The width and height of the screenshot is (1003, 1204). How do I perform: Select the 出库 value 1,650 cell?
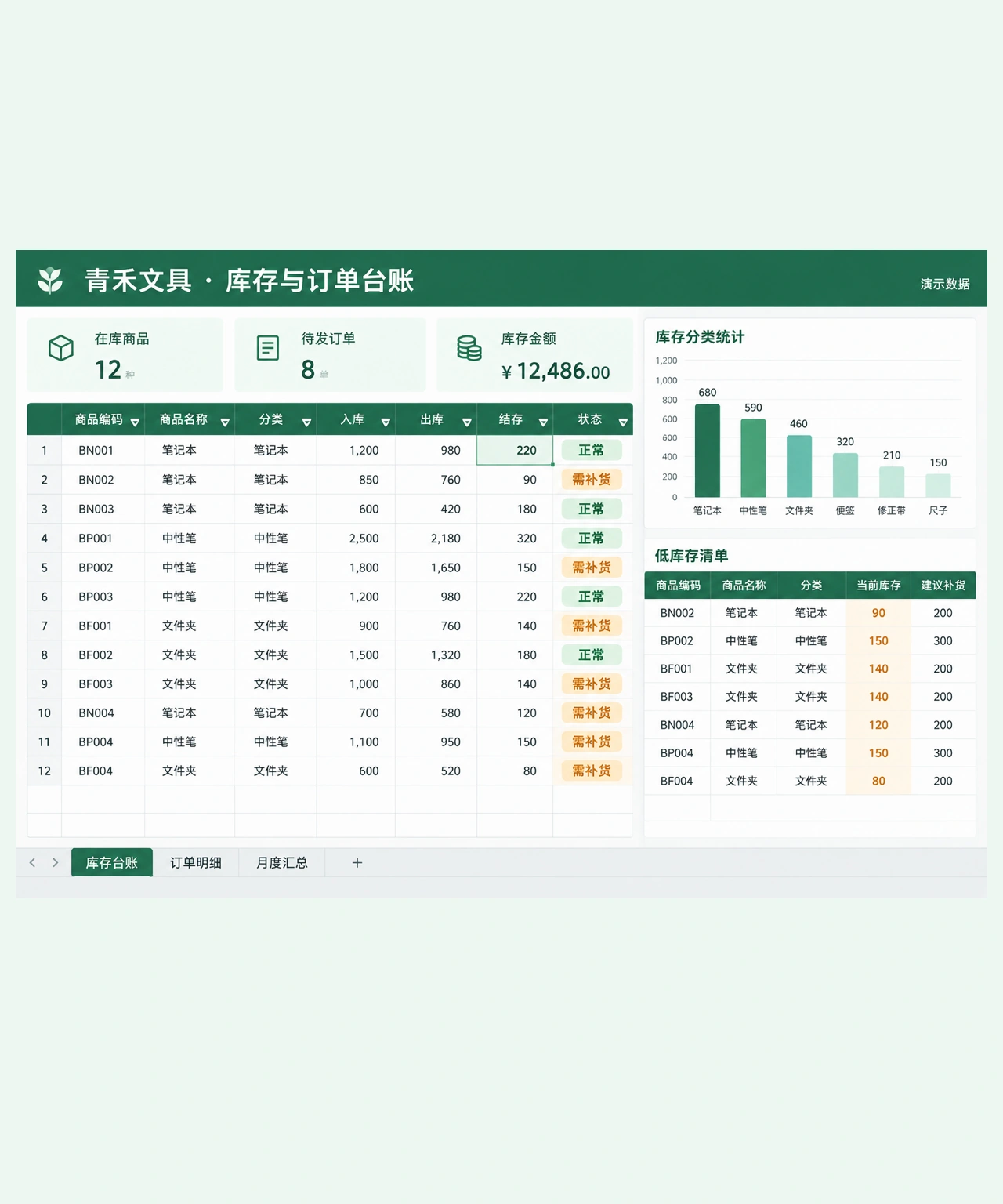coord(436,568)
